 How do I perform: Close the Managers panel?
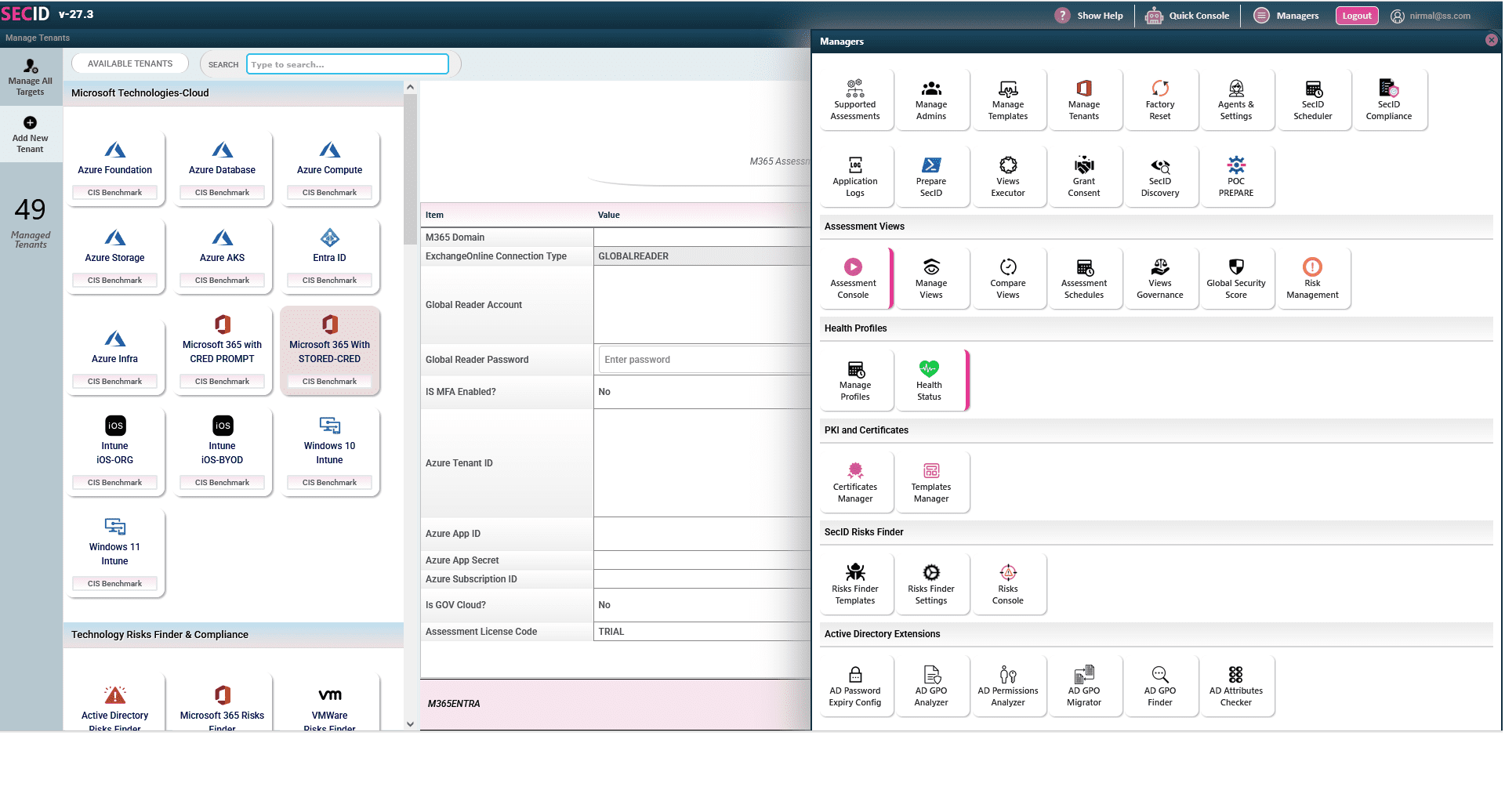click(1491, 40)
